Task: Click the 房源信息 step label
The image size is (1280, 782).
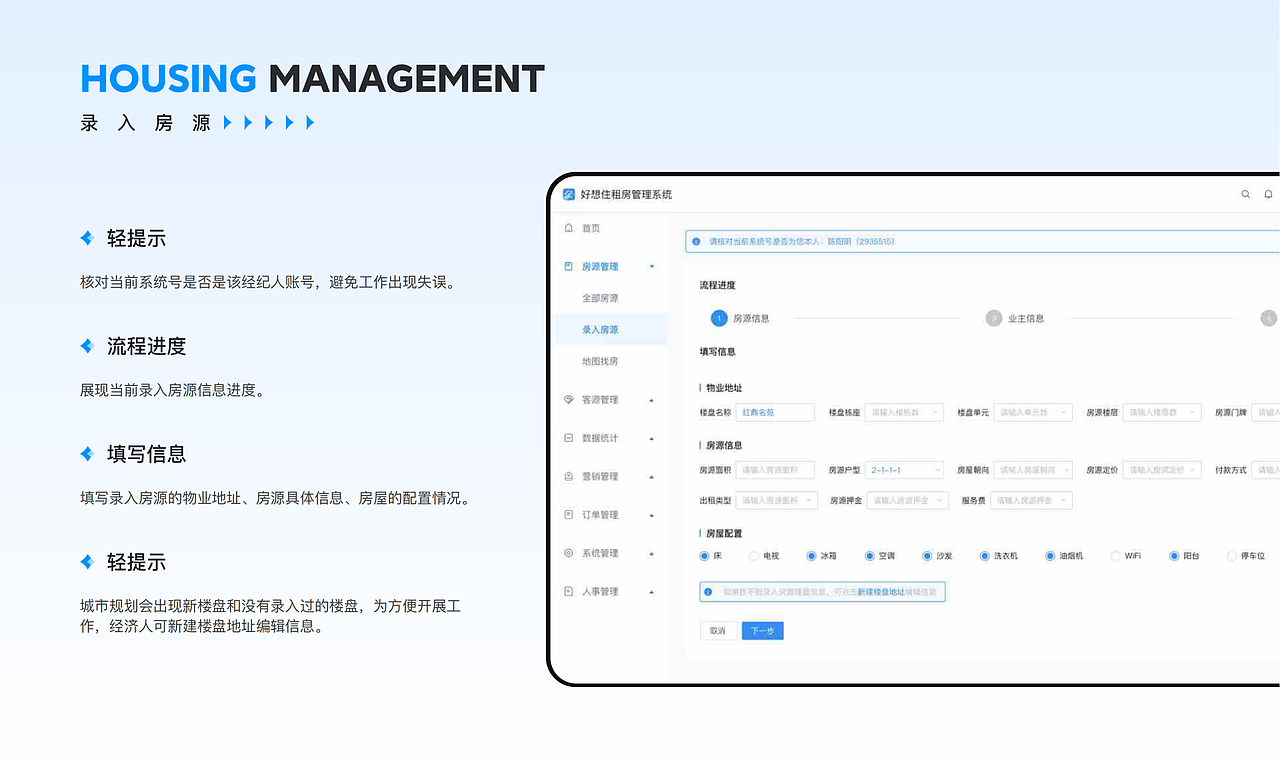Action: (x=751, y=318)
